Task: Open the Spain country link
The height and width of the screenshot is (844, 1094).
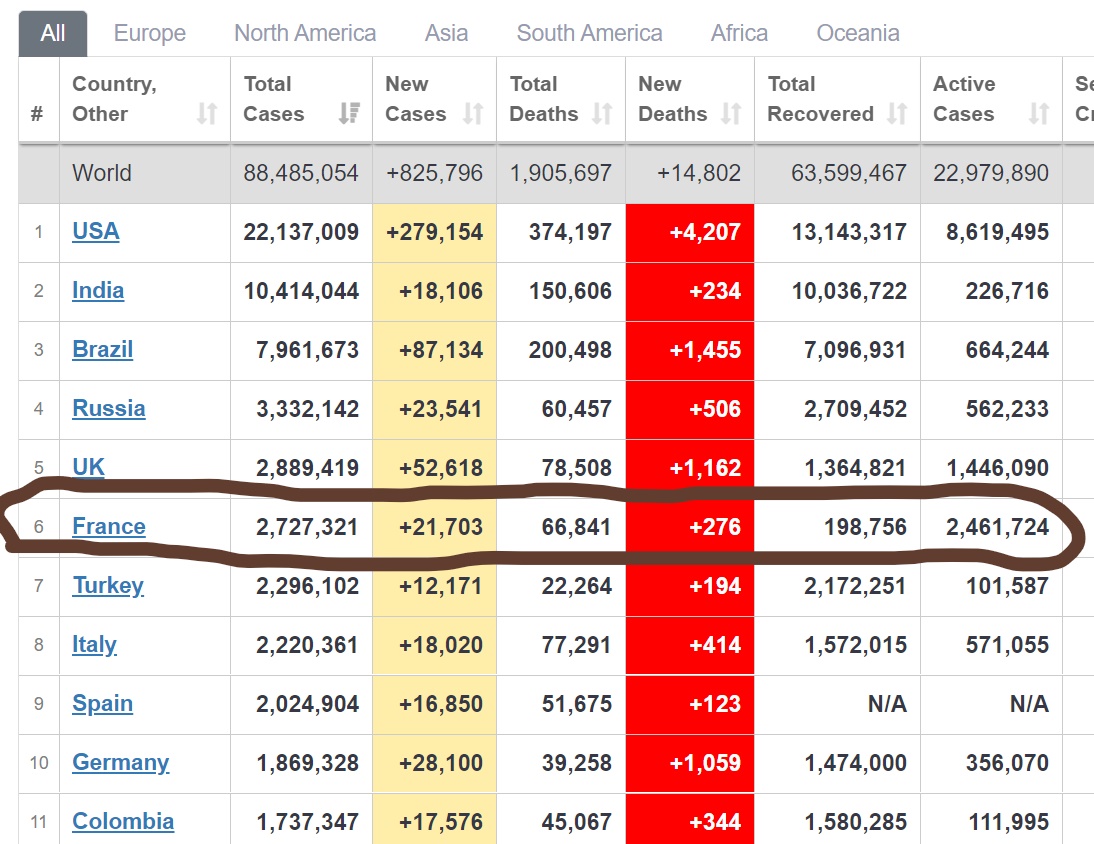Action: (103, 704)
